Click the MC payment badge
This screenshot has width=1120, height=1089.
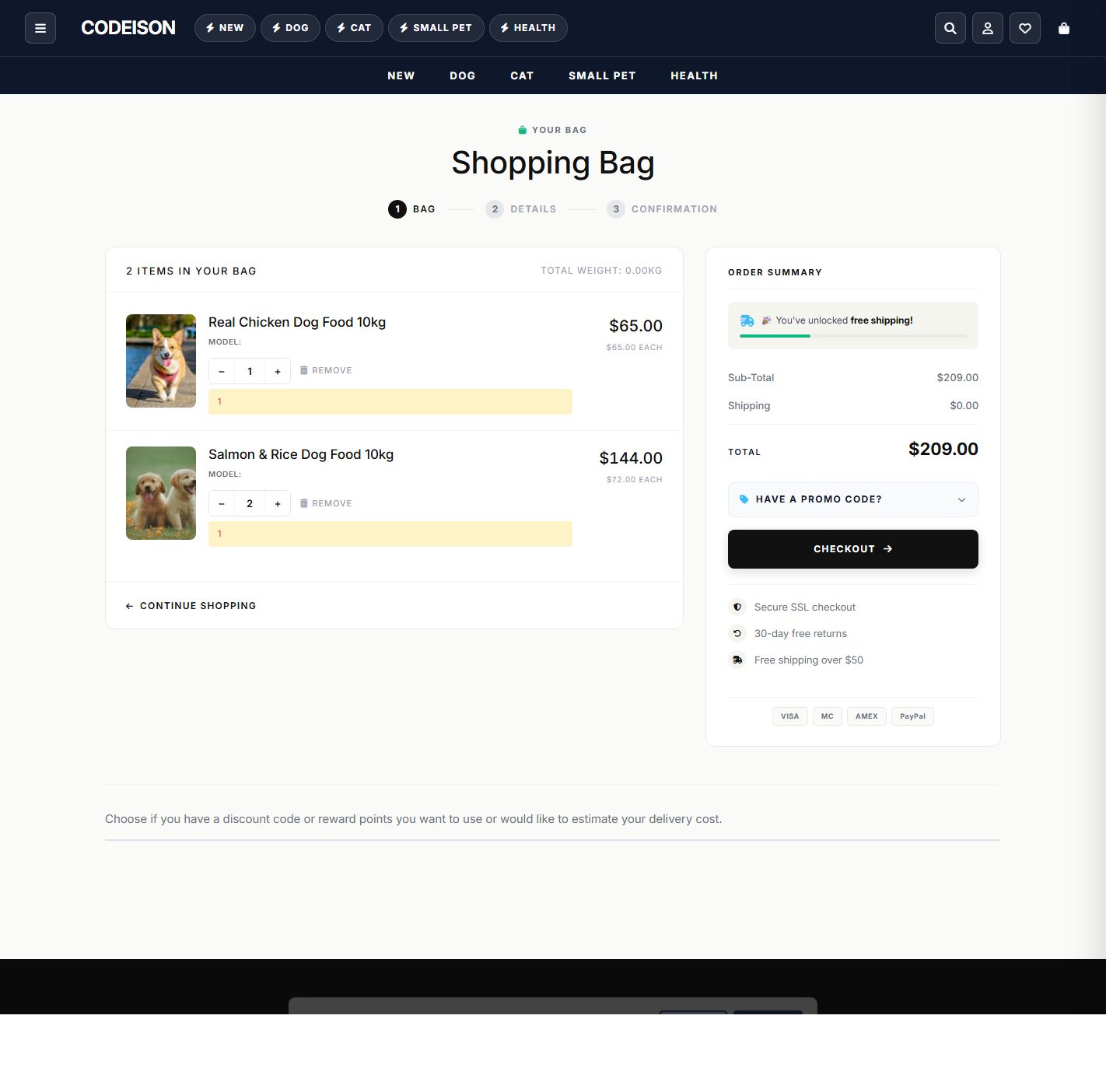[828, 716]
